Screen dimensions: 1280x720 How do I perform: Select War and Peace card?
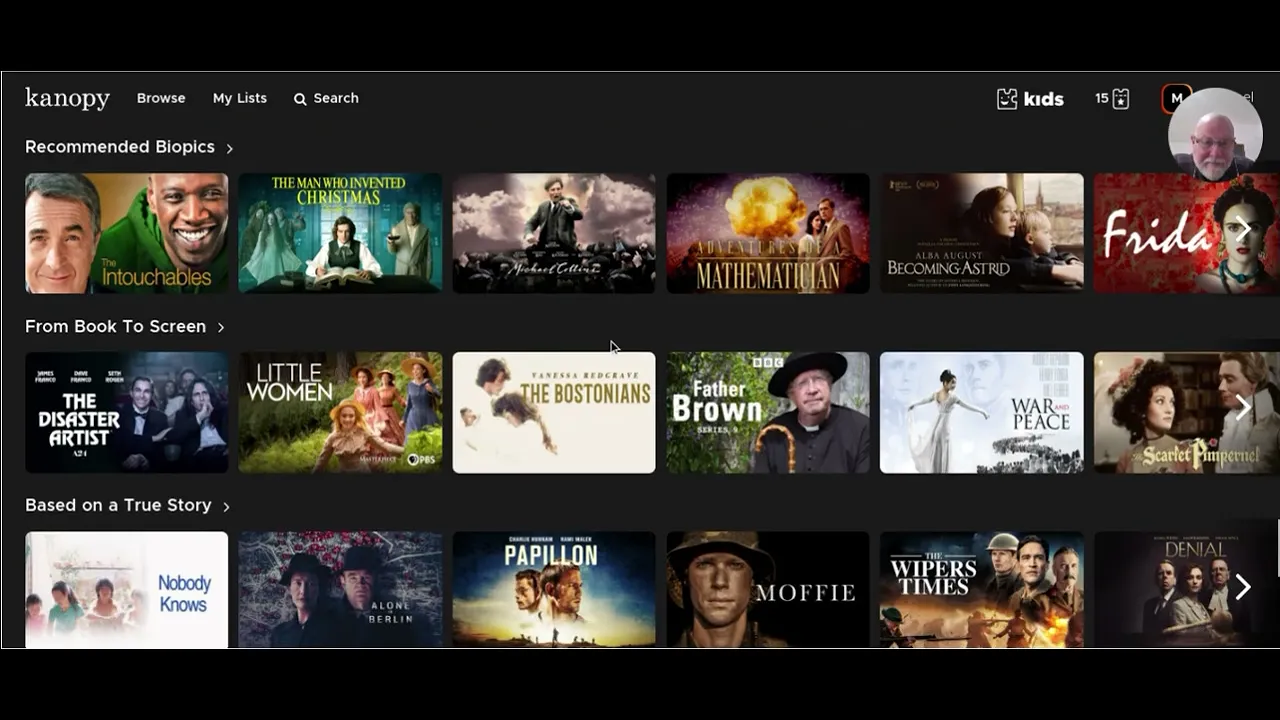(982, 412)
